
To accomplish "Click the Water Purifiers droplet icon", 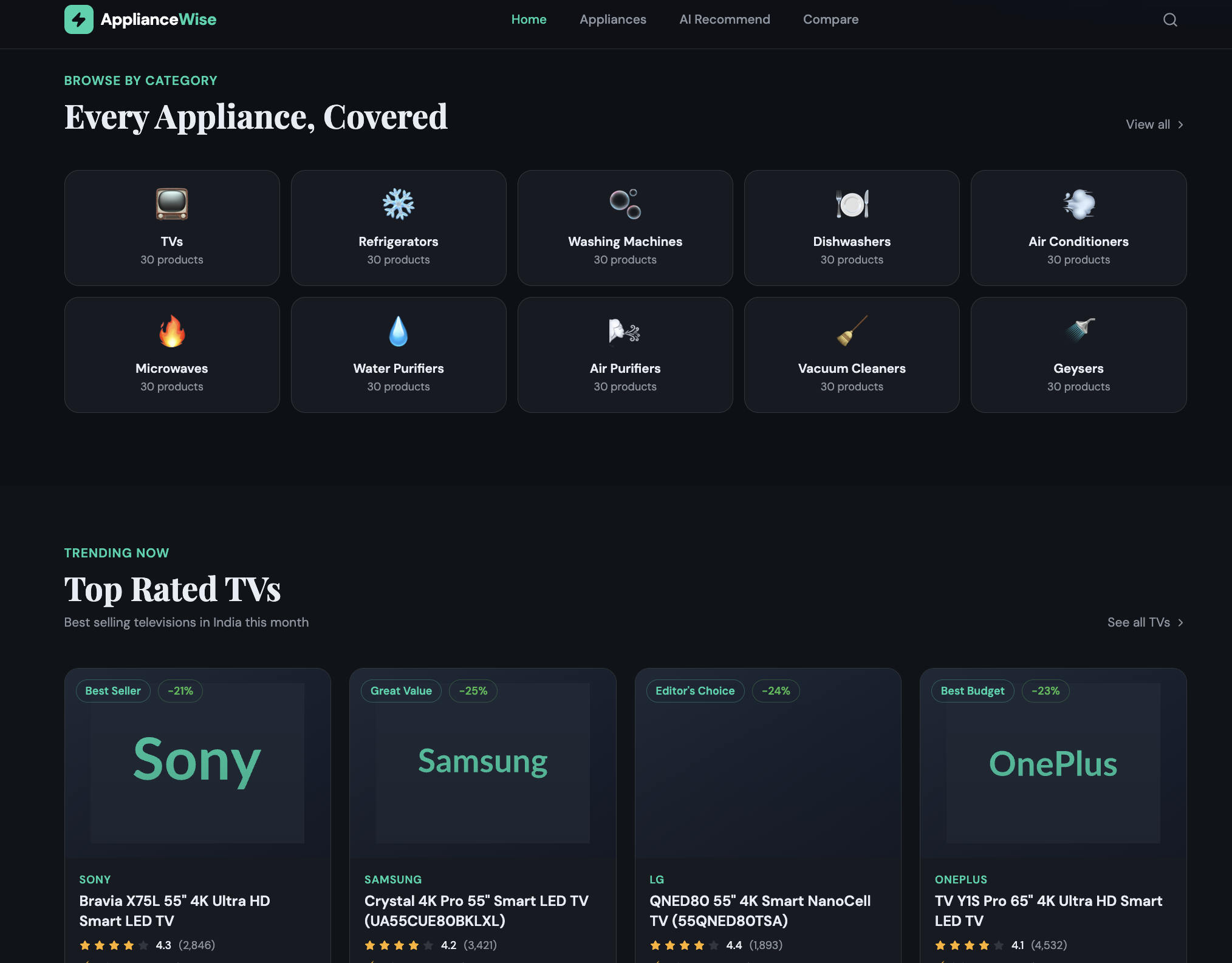I will (x=399, y=331).
